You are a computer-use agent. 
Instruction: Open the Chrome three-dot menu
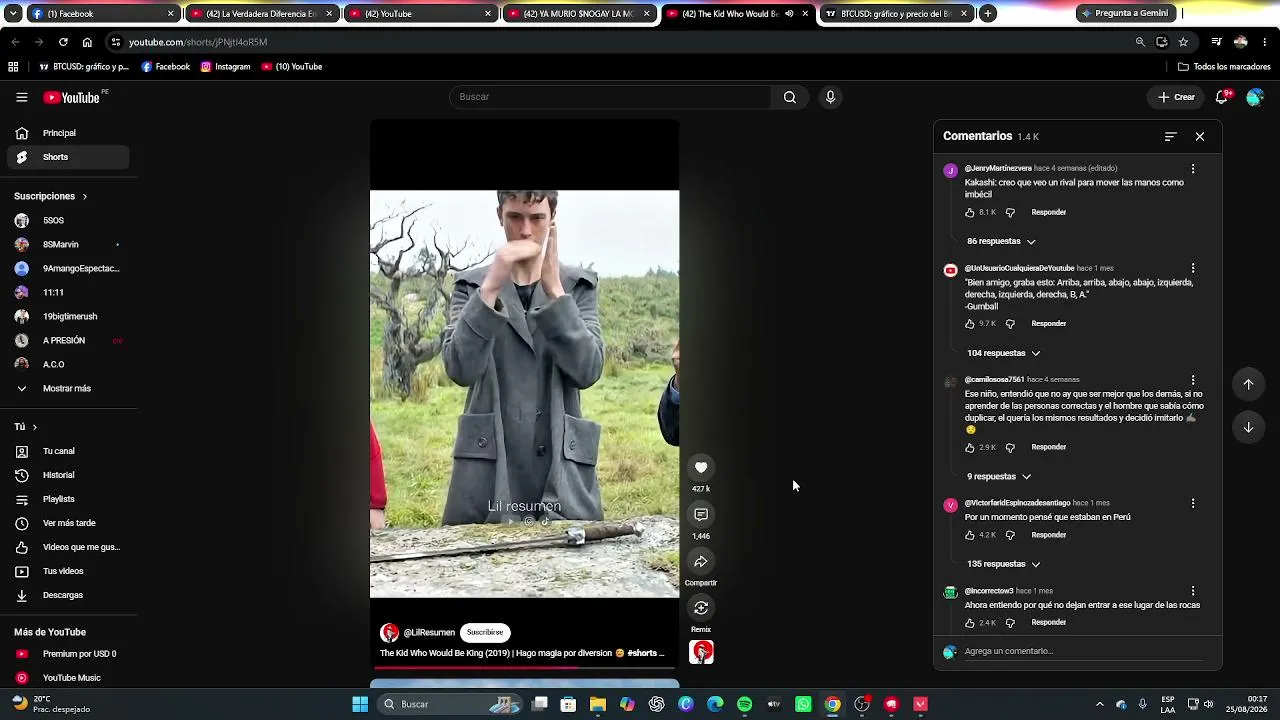pos(1265,42)
